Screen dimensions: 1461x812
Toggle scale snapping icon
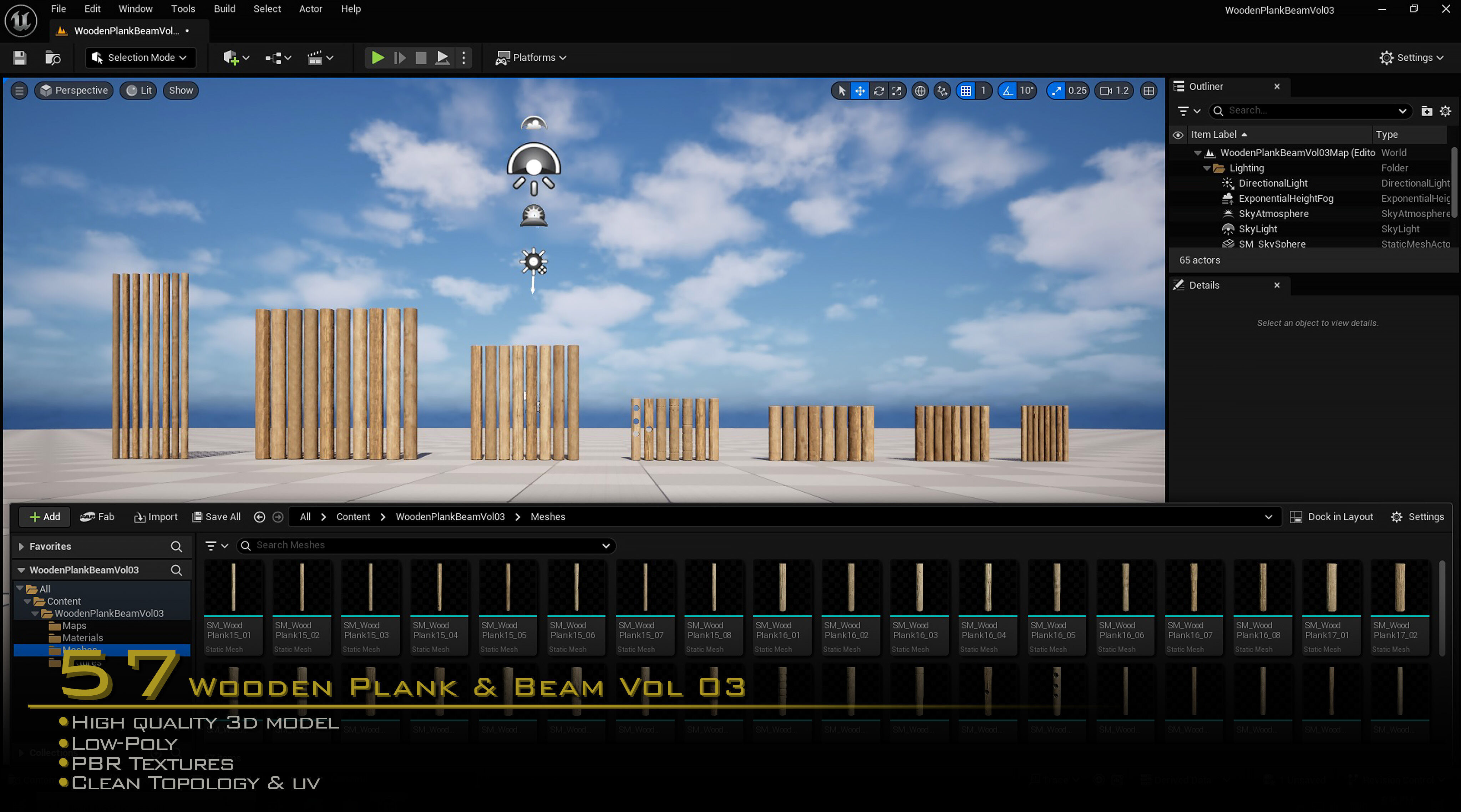pos(1056,90)
